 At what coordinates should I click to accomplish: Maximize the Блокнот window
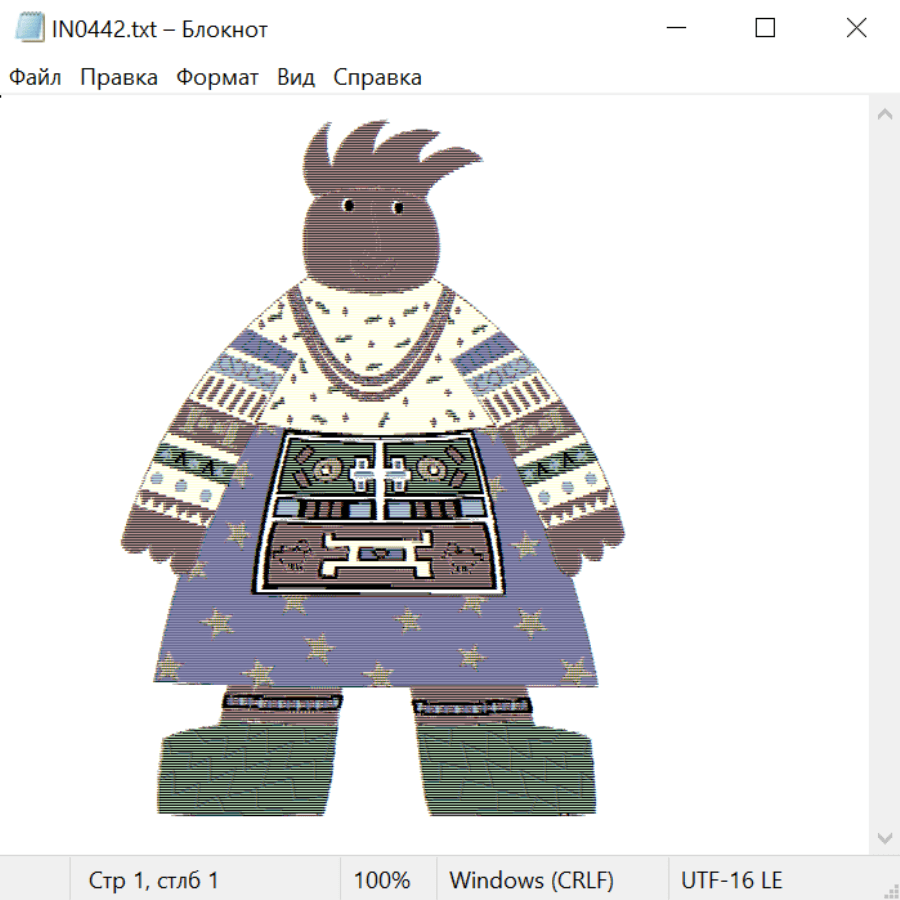(765, 29)
